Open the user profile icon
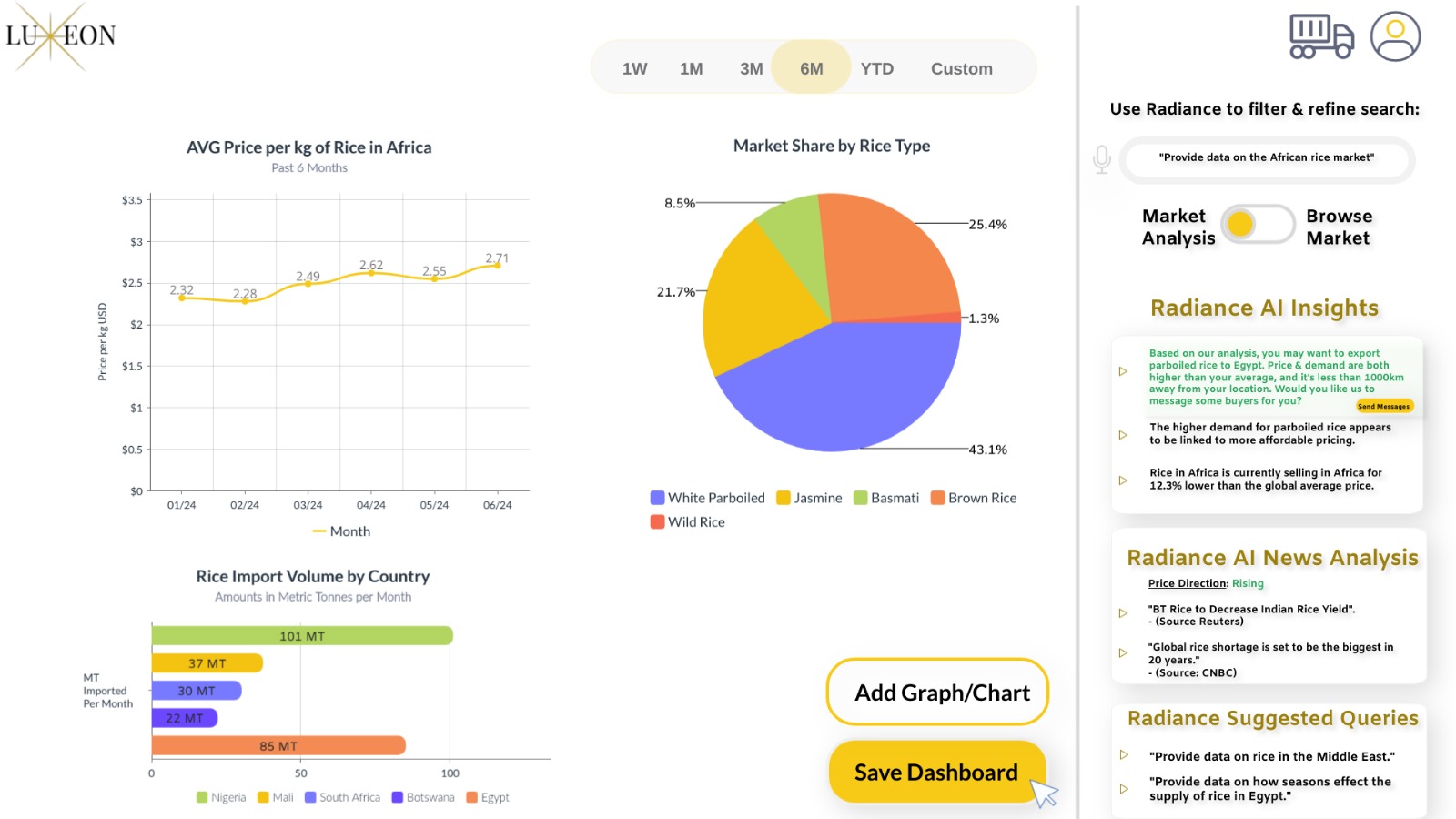This screenshot has height=819, width=1456. [1395, 37]
